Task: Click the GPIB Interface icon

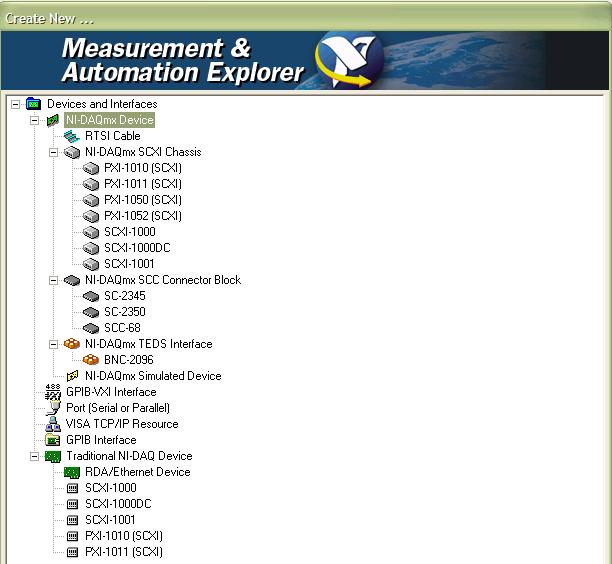Action: coord(53,440)
